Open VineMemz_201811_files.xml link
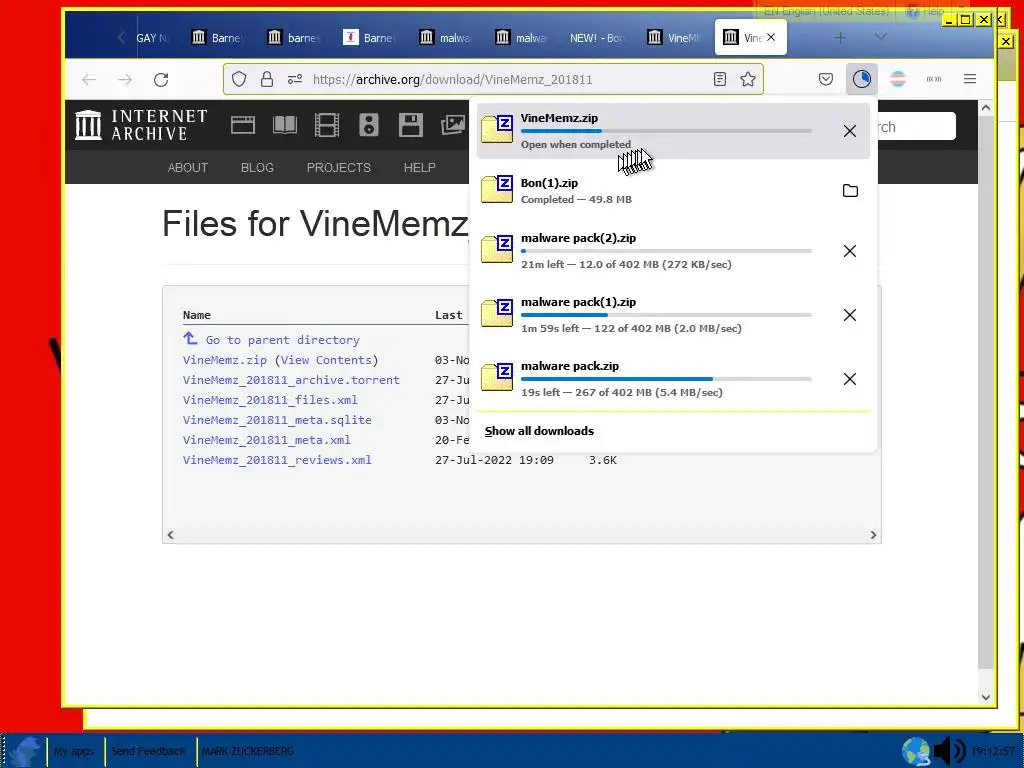 (x=270, y=400)
